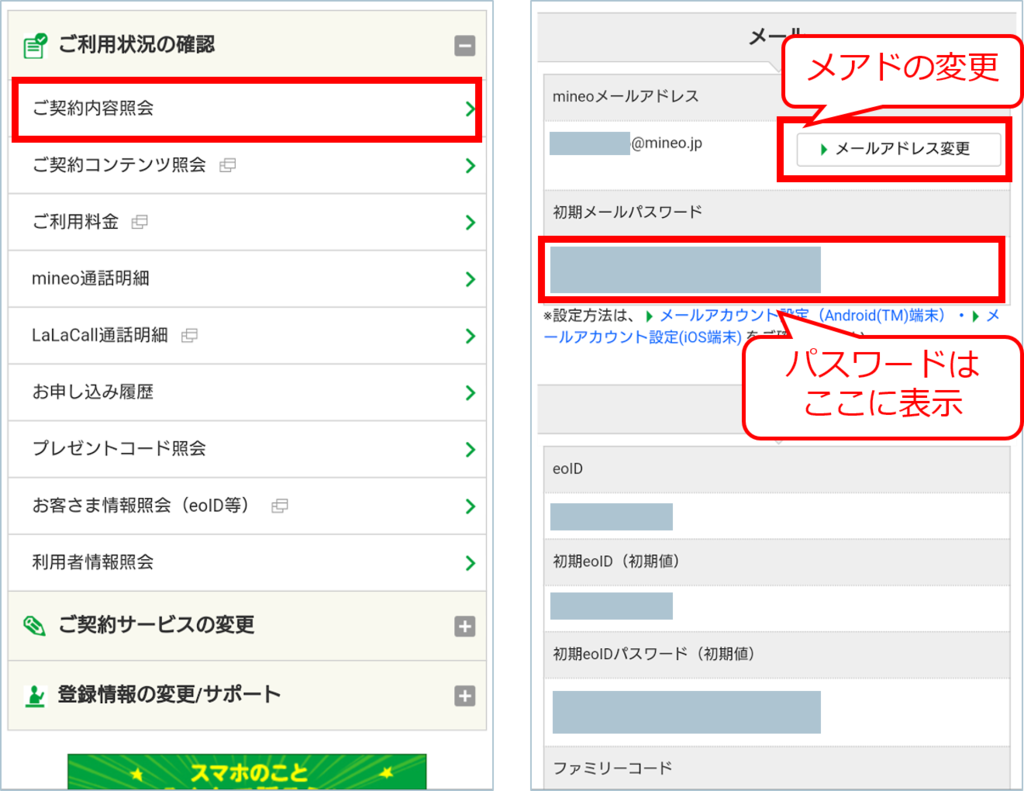Click the external window icon next to ご利用料金

point(139,222)
